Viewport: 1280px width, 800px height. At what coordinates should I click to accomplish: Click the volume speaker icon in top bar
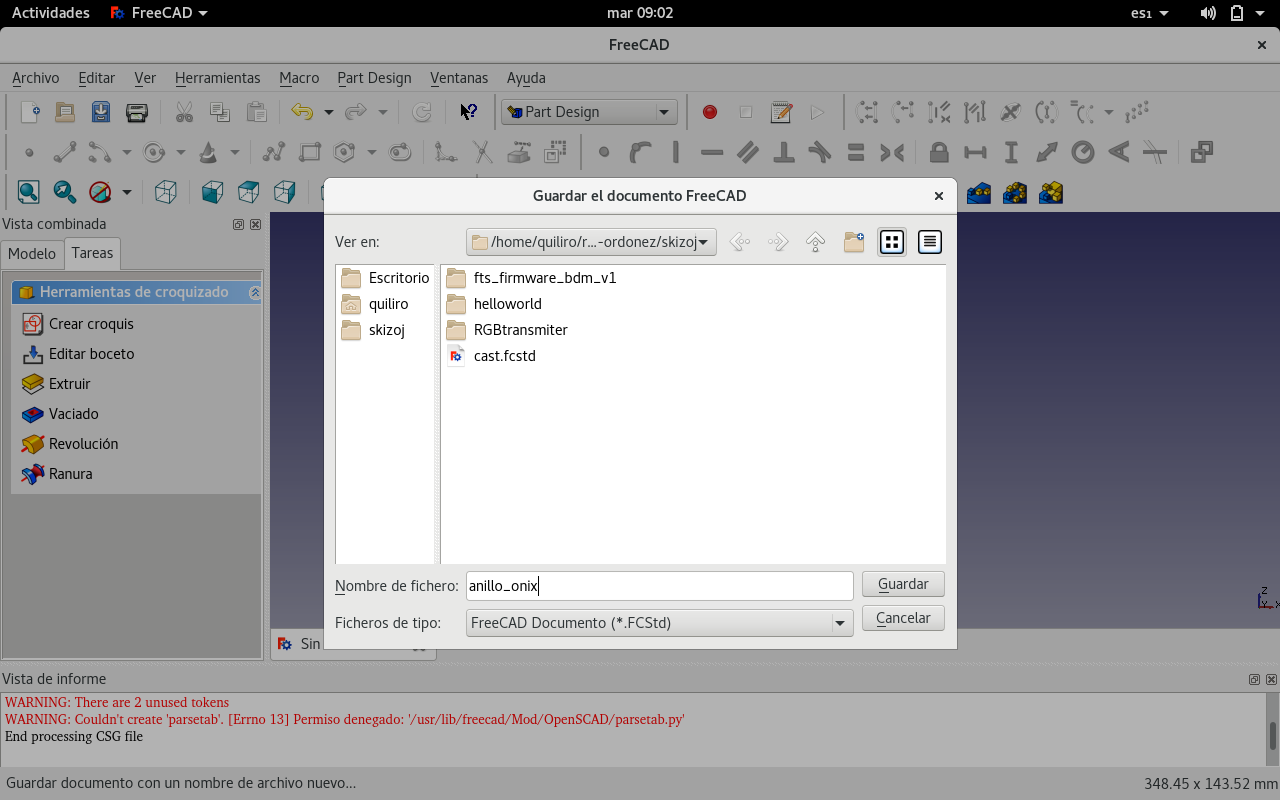click(x=1208, y=13)
